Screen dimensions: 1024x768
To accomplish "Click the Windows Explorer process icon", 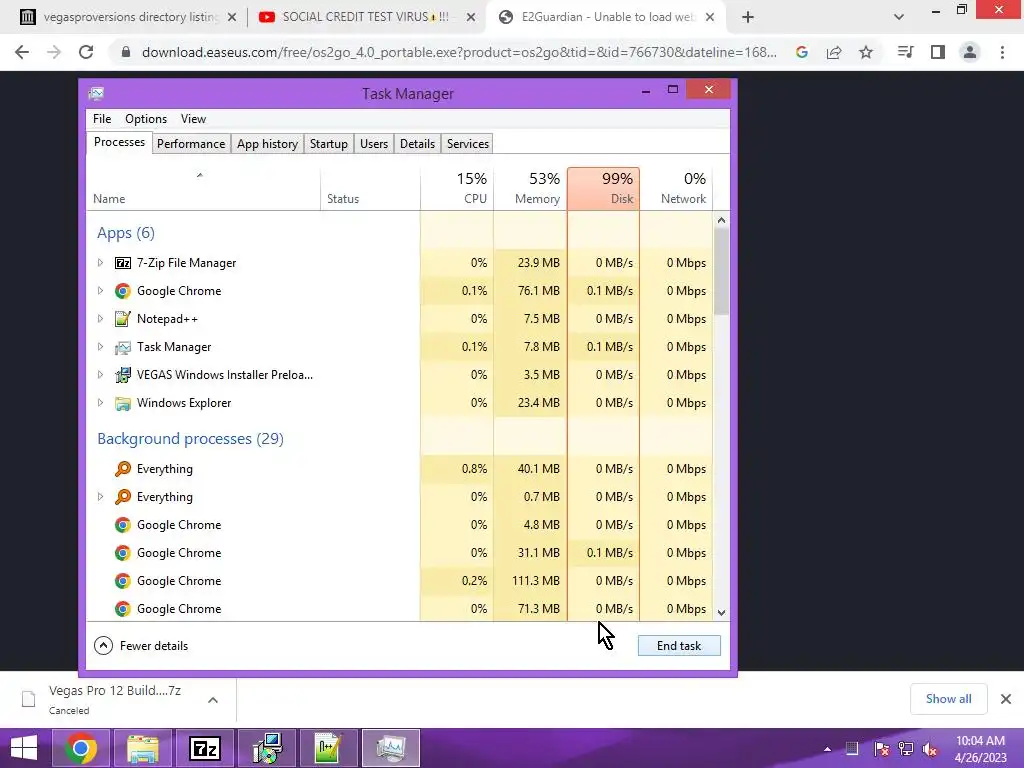I will pos(123,403).
